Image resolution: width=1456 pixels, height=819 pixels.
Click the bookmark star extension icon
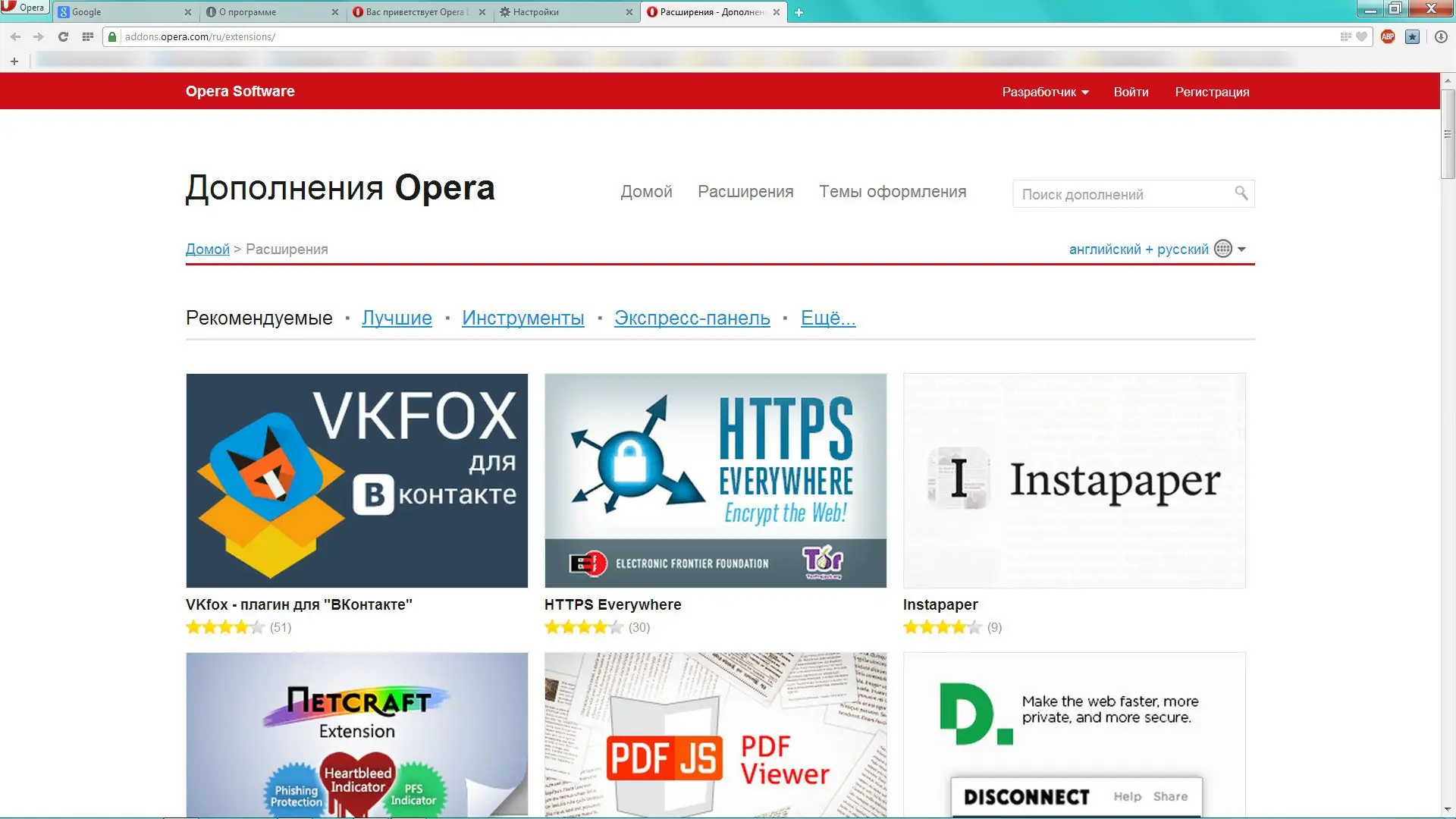coord(1412,36)
